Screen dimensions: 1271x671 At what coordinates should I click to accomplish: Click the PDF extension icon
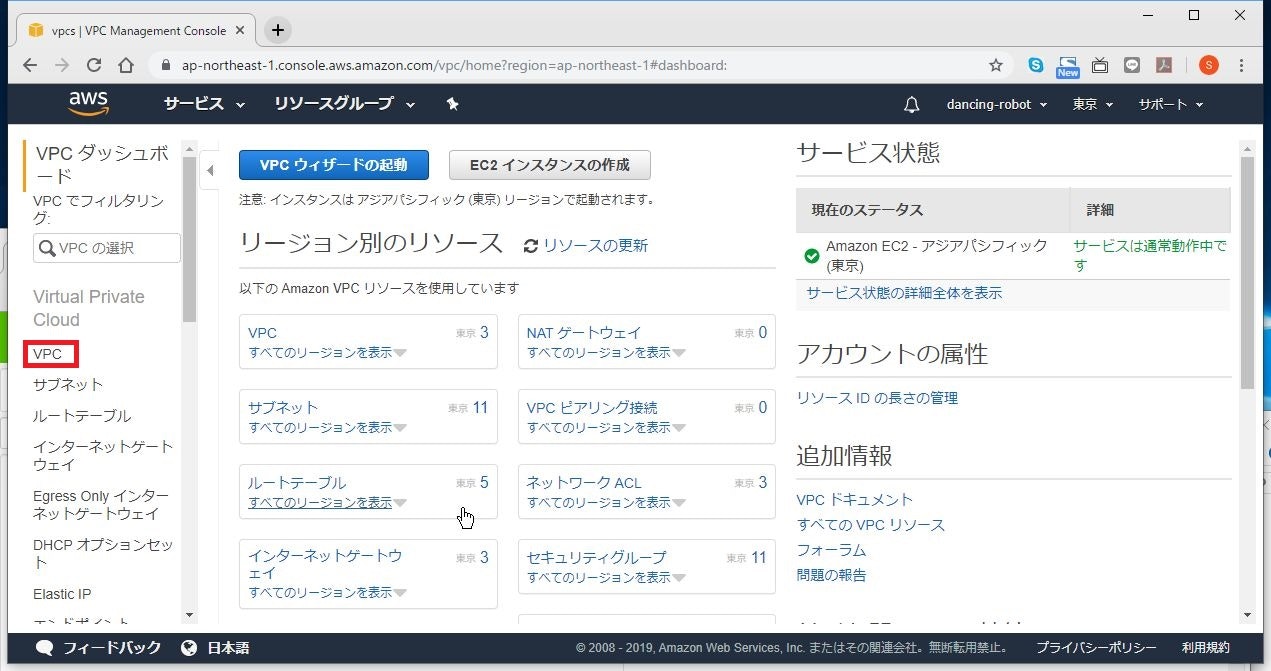pos(1164,65)
